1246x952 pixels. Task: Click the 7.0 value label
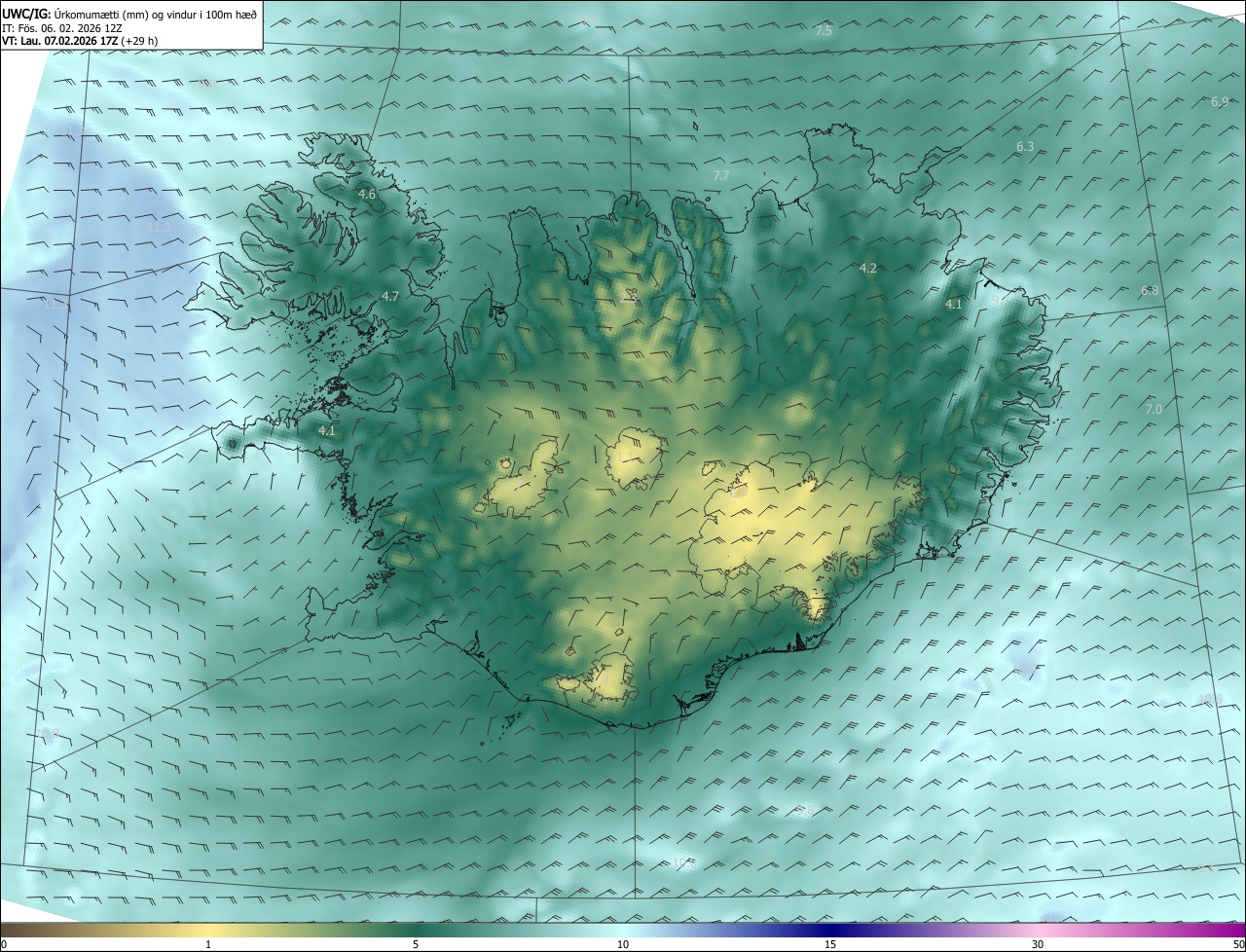(1154, 410)
